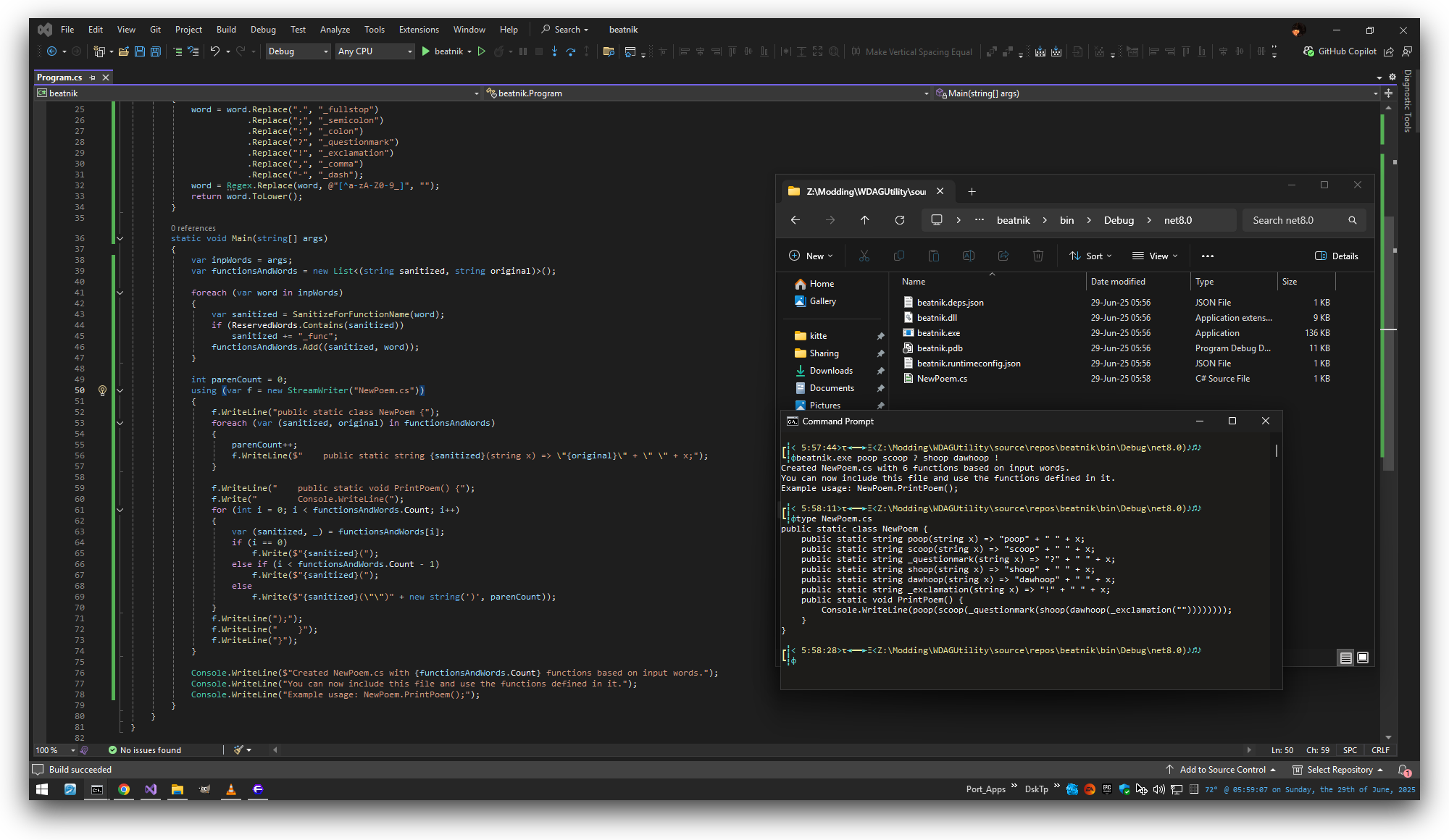Click the See more ellipsis in the Explorer toolbar
The height and width of the screenshot is (840, 1449).
1207,256
